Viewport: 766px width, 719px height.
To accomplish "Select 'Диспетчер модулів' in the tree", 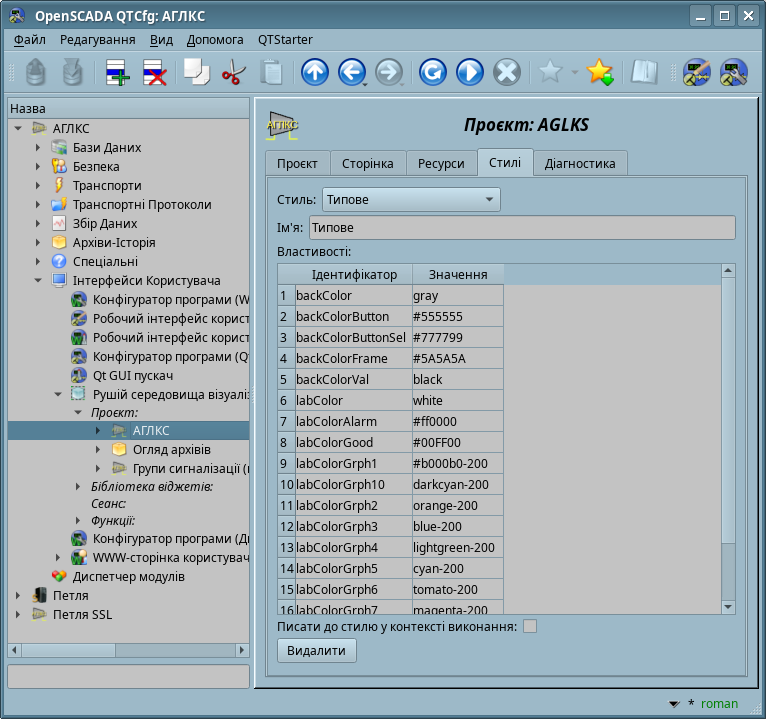I will (x=128, y=577).
